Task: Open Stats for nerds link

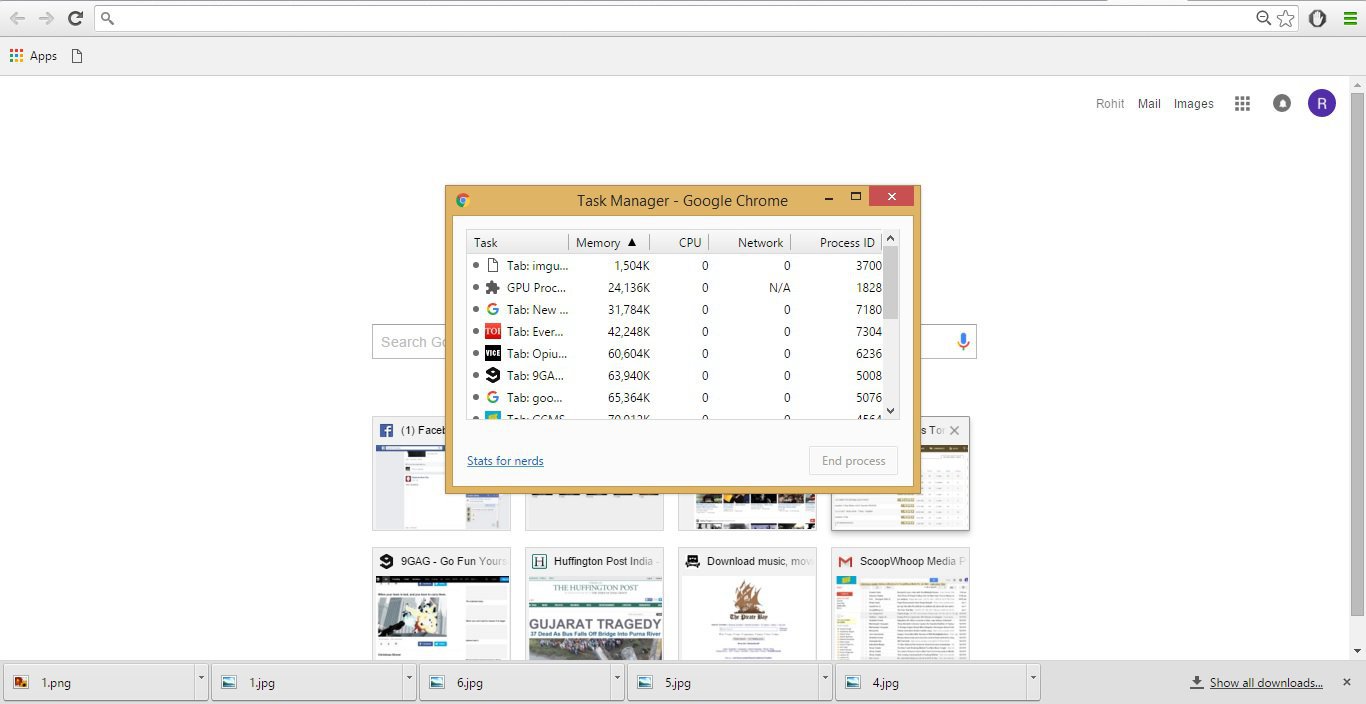Action: coord(505,461)
